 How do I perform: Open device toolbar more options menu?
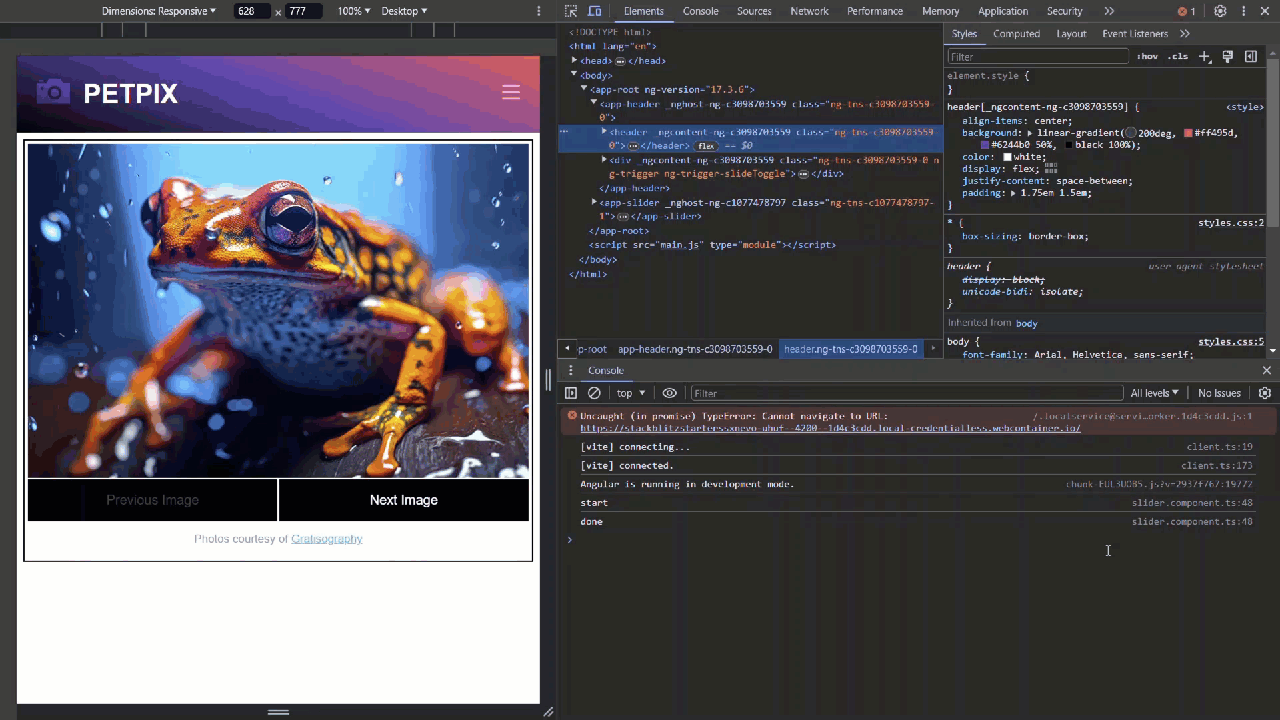[x=539, y=11]
